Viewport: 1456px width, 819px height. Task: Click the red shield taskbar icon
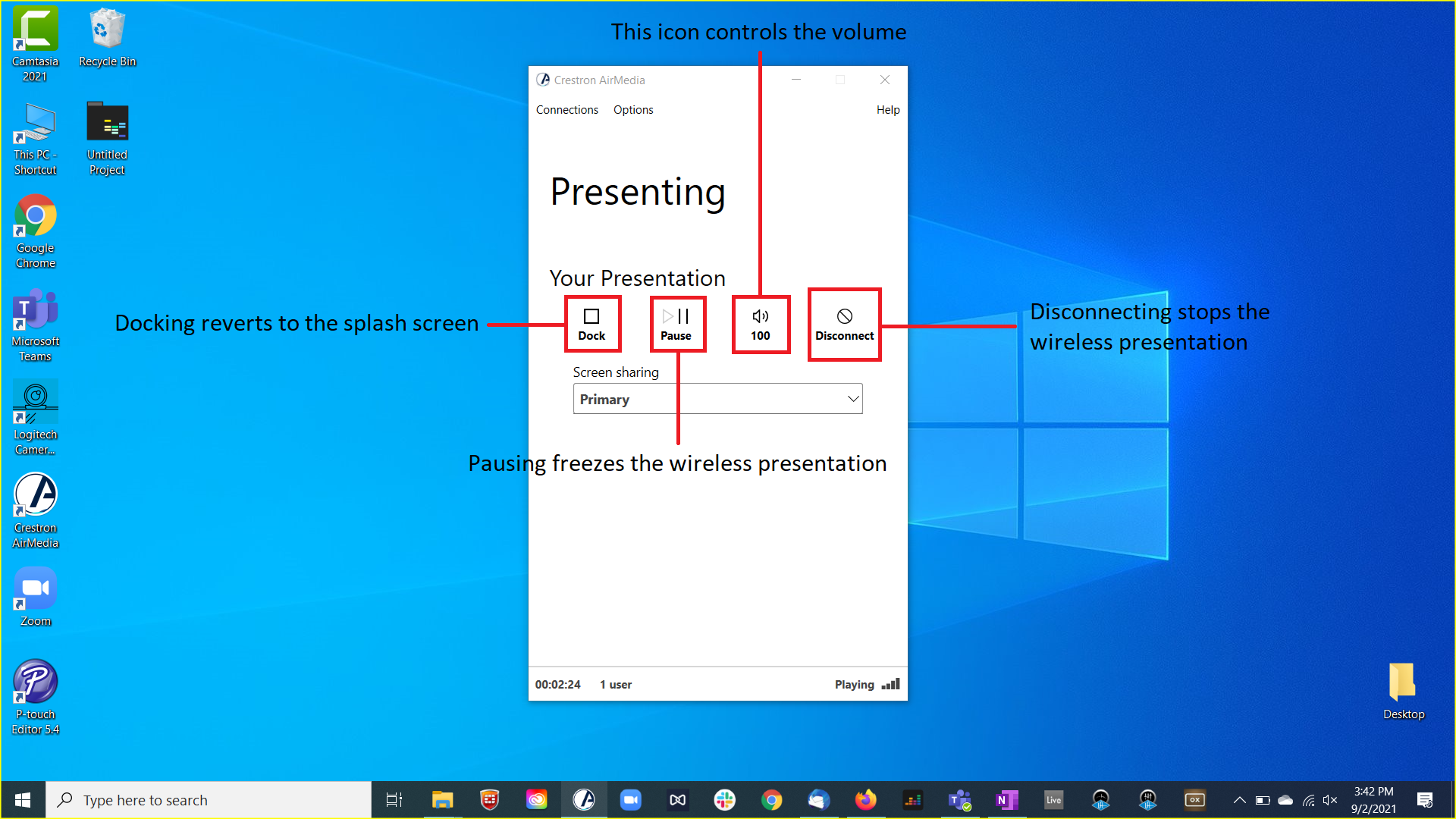pyautogui.click(x=490, y=800)
